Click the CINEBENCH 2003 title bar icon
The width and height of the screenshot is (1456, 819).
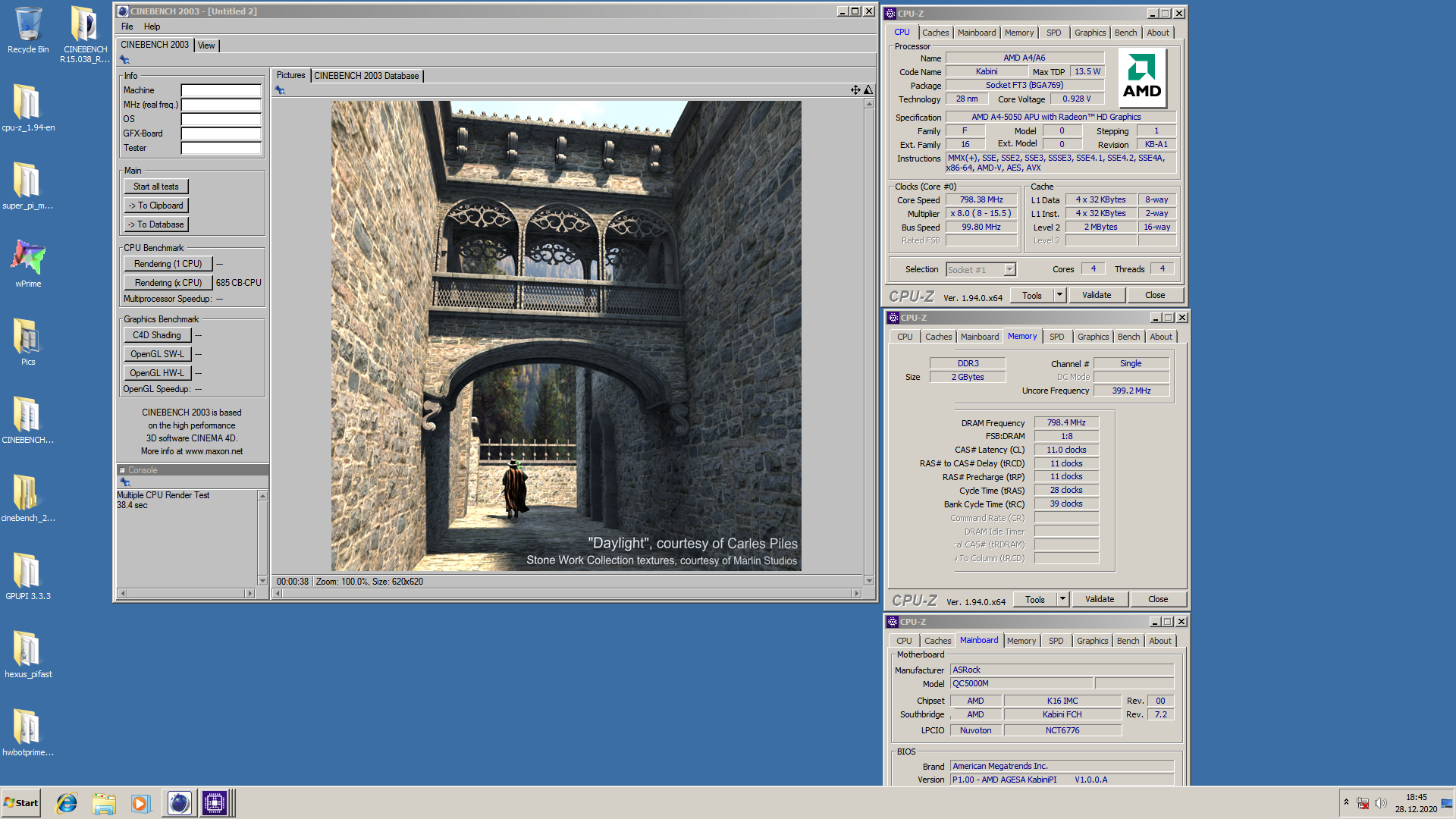(x=123, y=11)
